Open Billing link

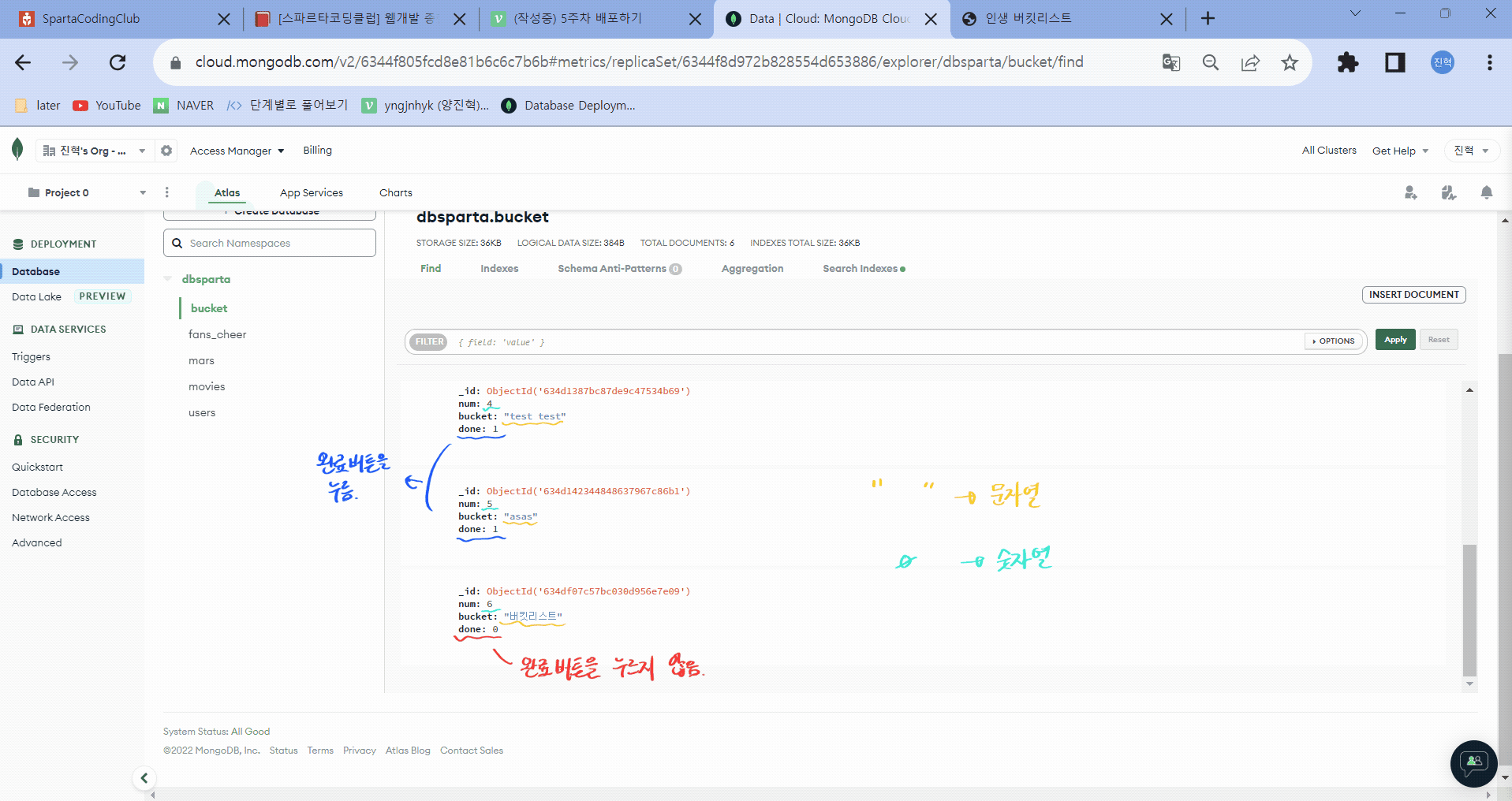318,151
